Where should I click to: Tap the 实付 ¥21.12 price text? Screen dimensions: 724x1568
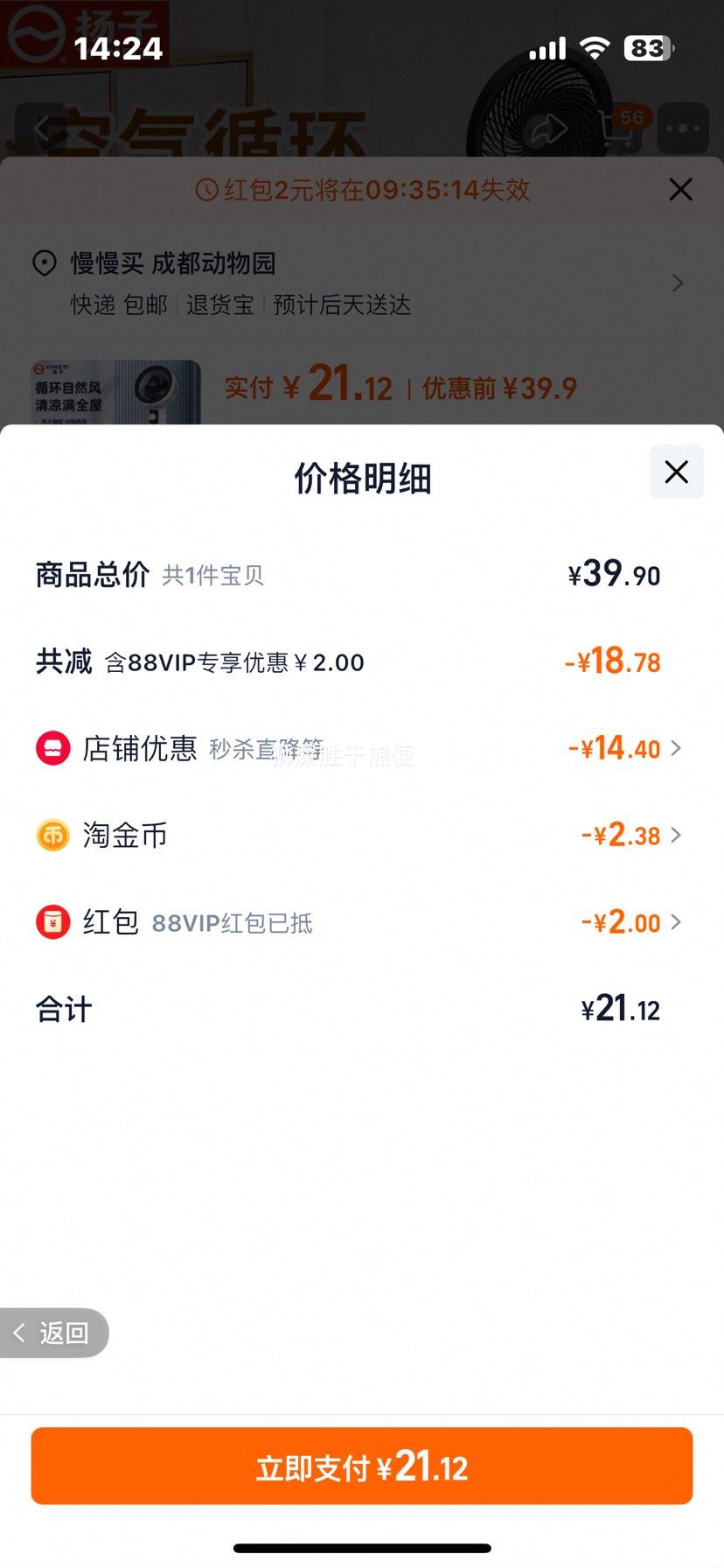click(309, 386)
